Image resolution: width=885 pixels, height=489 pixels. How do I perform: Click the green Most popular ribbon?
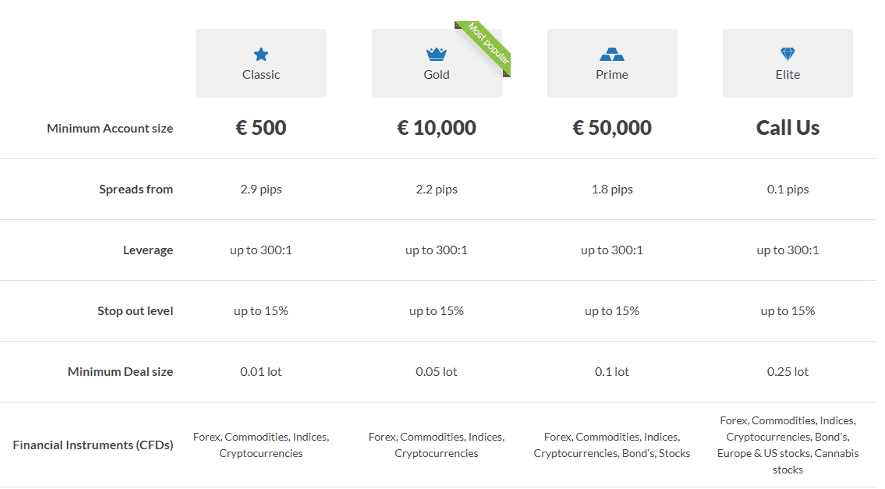tap(484, 46)
